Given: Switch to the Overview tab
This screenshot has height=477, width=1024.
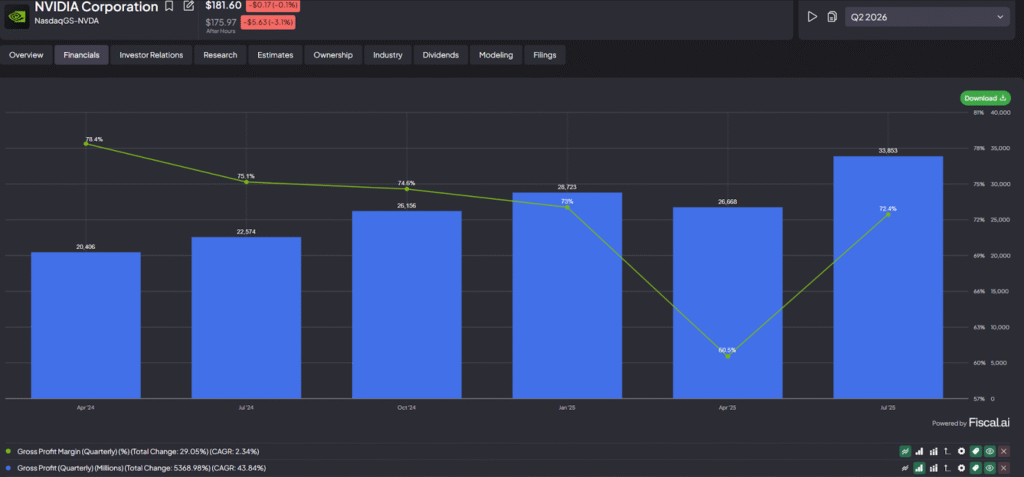Looking at the screenshot, I should [26, 56].
